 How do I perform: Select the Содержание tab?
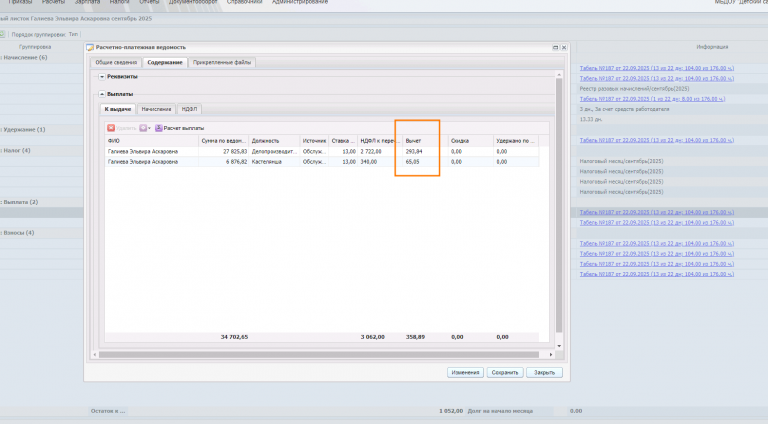coord(165,62)
